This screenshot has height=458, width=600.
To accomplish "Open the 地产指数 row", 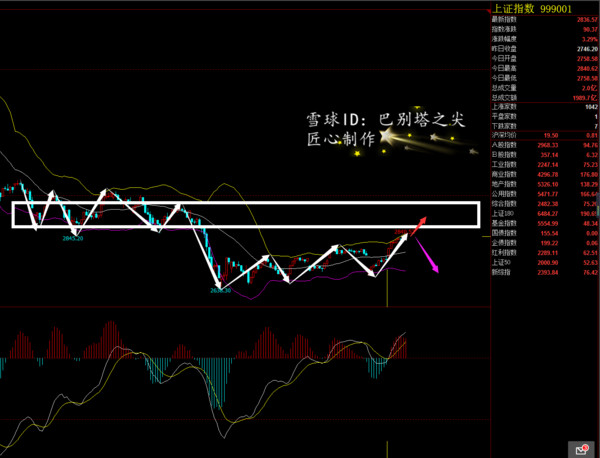I will 545,184.
